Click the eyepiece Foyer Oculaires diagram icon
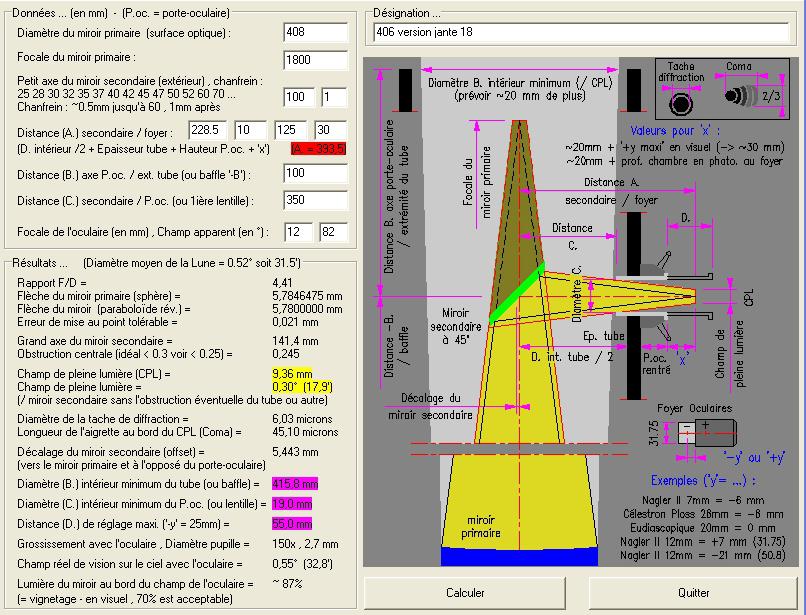 point(707,432)
